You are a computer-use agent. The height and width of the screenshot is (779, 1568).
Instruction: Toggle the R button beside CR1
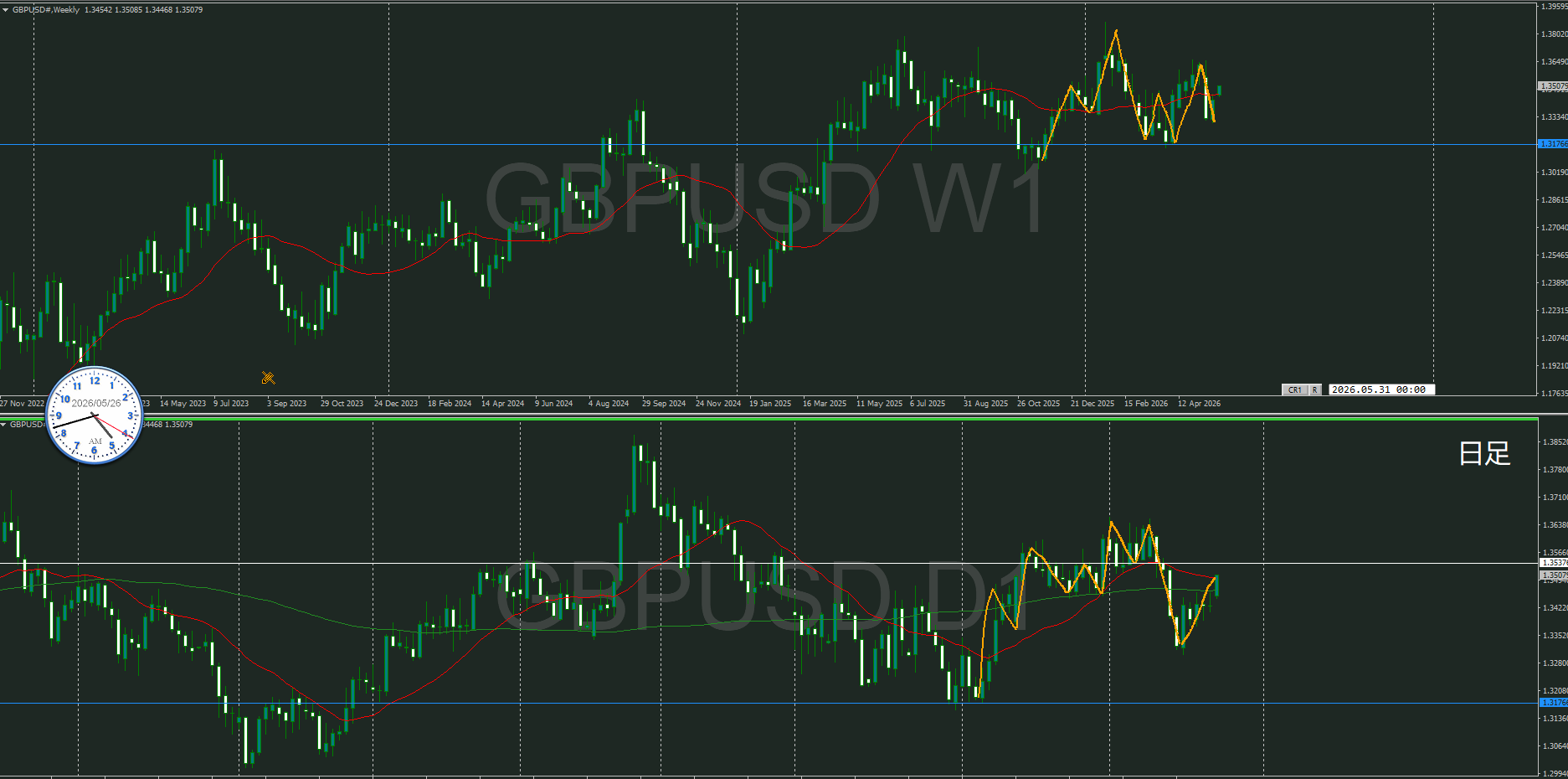pos(1315,389)
